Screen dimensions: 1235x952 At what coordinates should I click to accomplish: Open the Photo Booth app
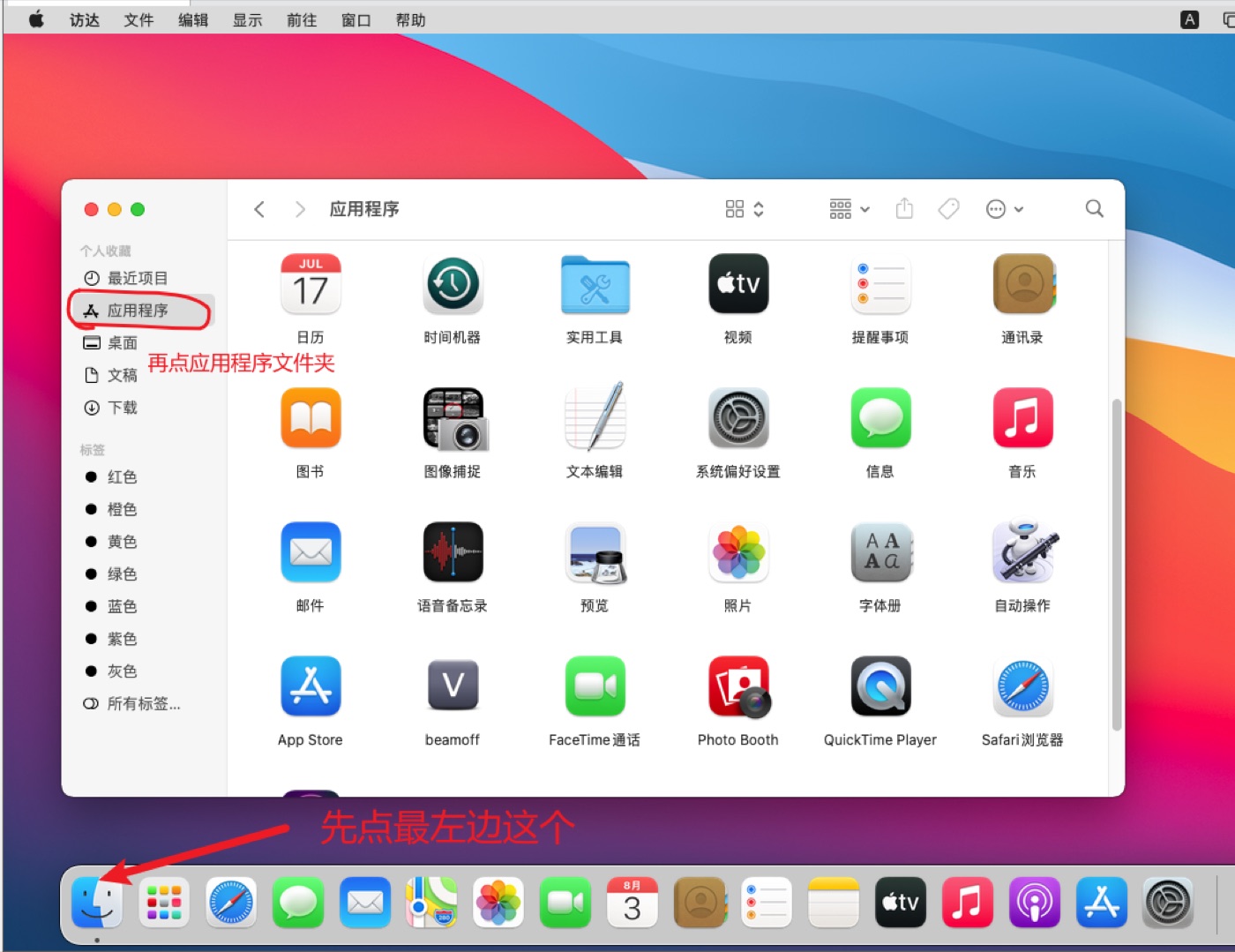click(x=739, y=687)
